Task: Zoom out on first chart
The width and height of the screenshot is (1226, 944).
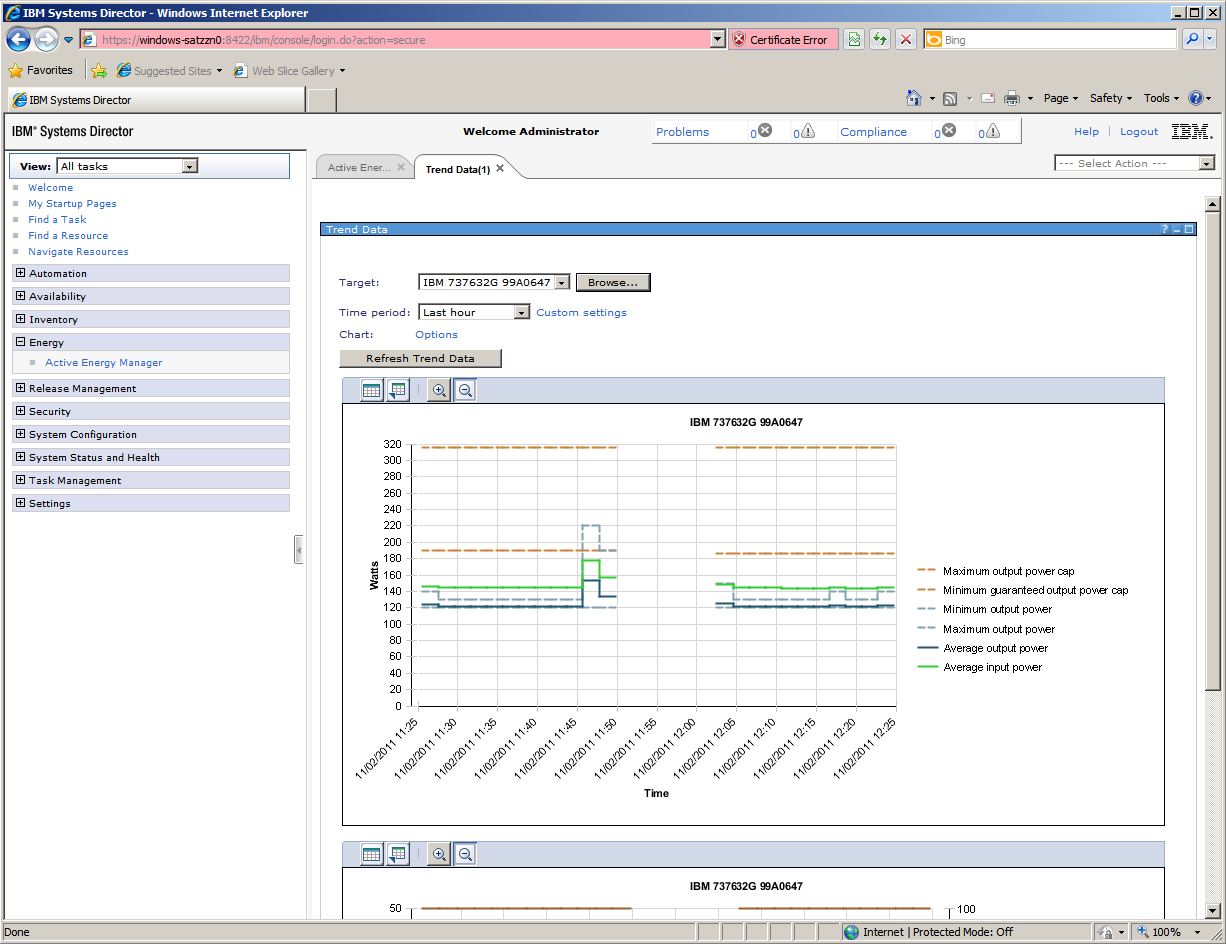Action: (x=465, y=391)
